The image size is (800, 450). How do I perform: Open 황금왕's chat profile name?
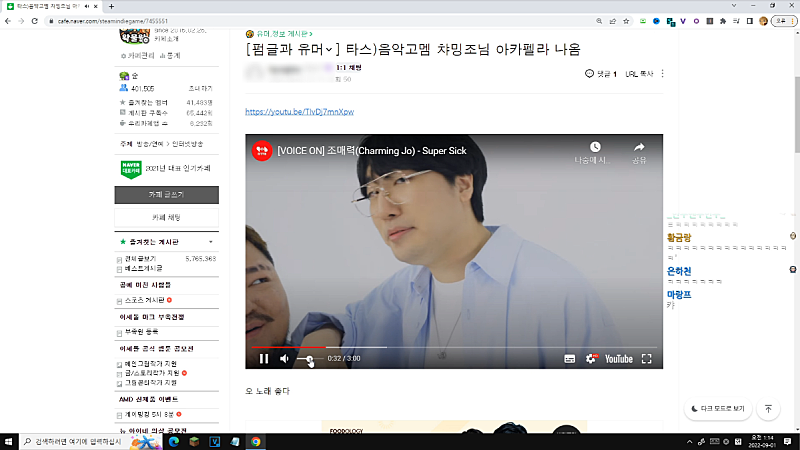click(x=679, y=238)
